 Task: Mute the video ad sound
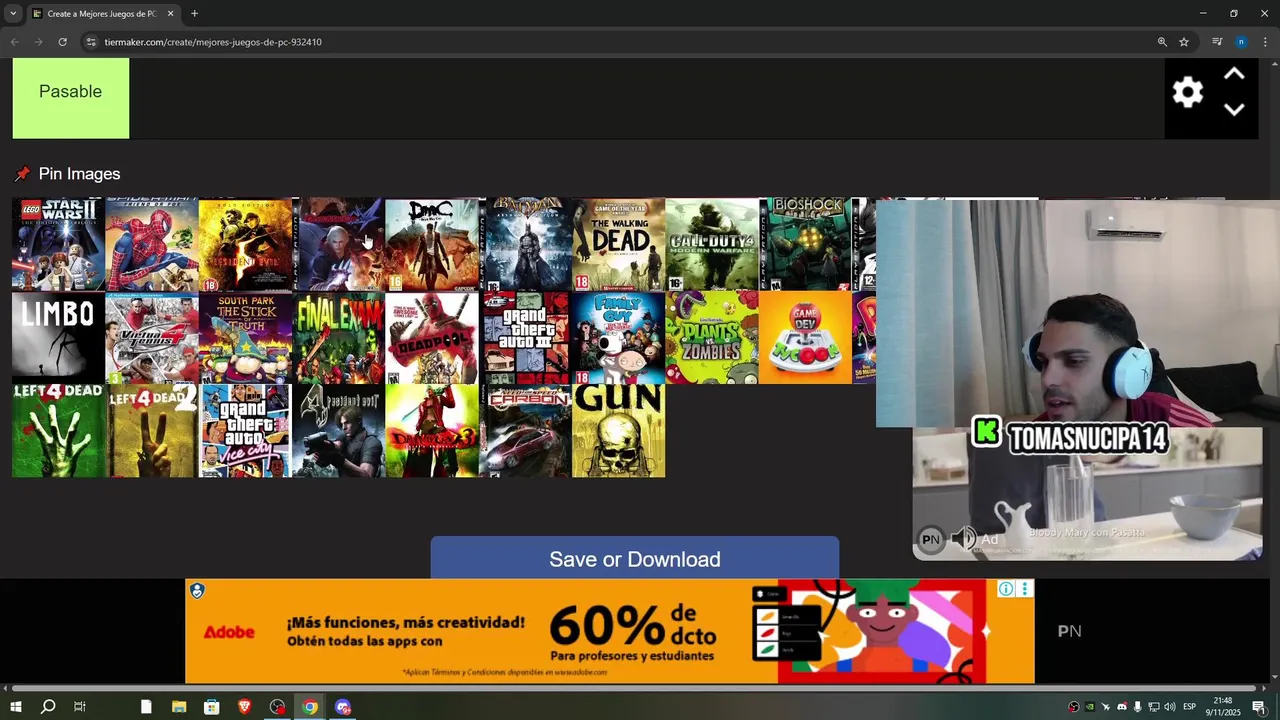coord(963,539)
